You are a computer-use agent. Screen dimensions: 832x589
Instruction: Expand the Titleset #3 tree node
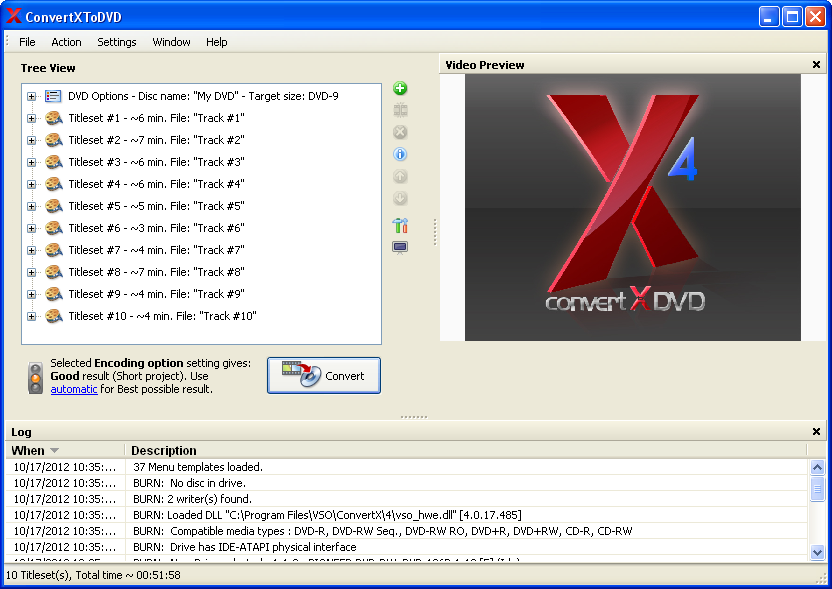click(31, 162)
